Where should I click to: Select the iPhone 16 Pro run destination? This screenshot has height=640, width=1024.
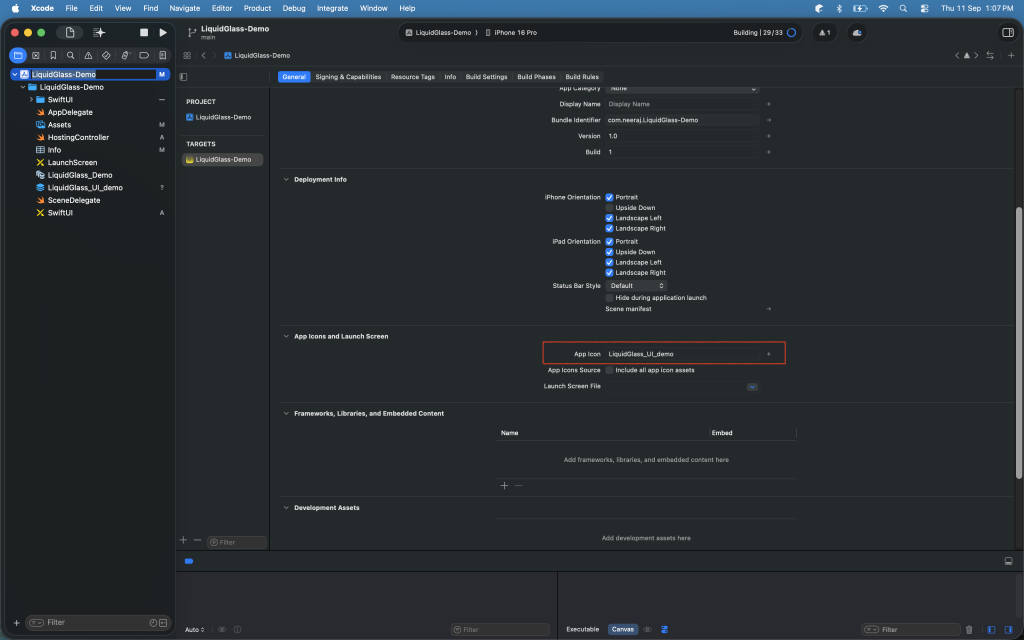coord(511,33)
